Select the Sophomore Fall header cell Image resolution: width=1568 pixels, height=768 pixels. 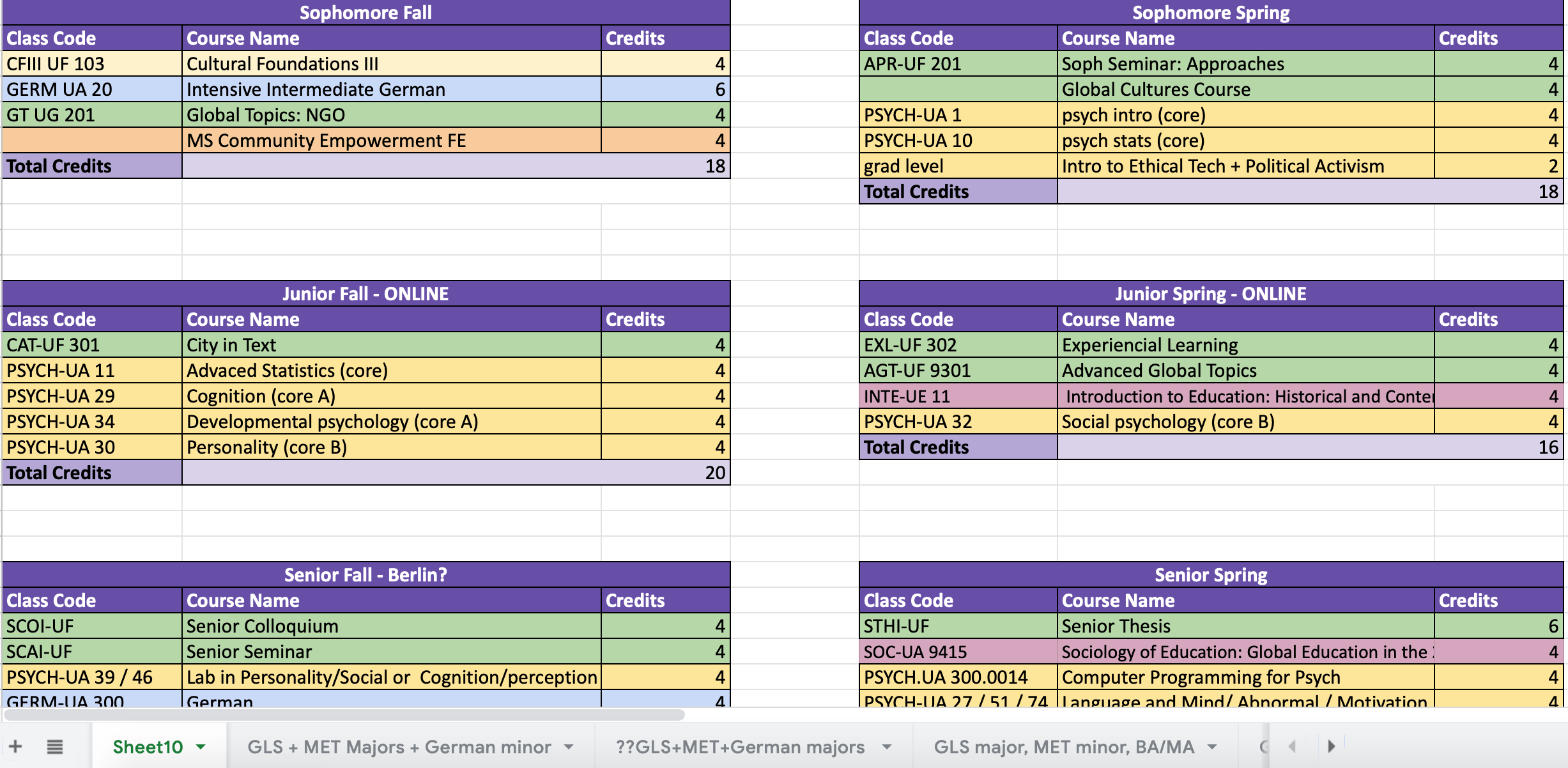[365, 13]
